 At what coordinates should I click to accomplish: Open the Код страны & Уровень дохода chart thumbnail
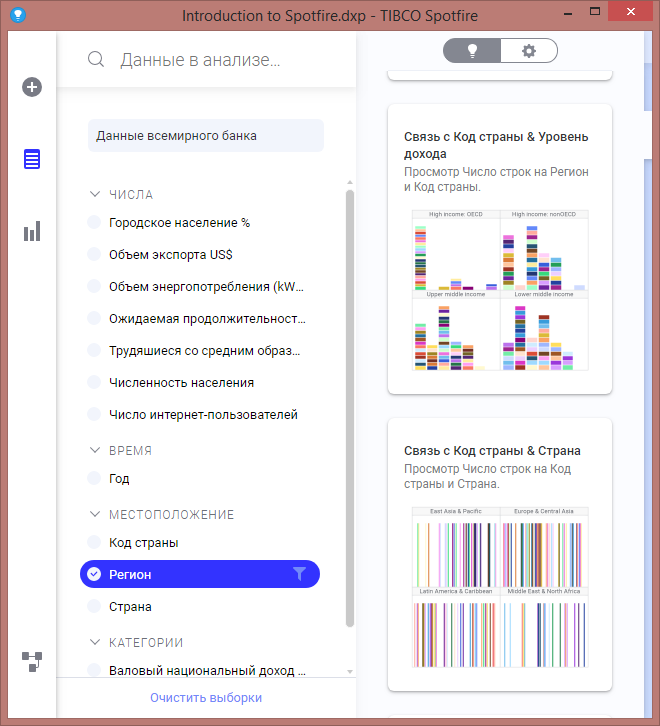click(x=500, y=290)
